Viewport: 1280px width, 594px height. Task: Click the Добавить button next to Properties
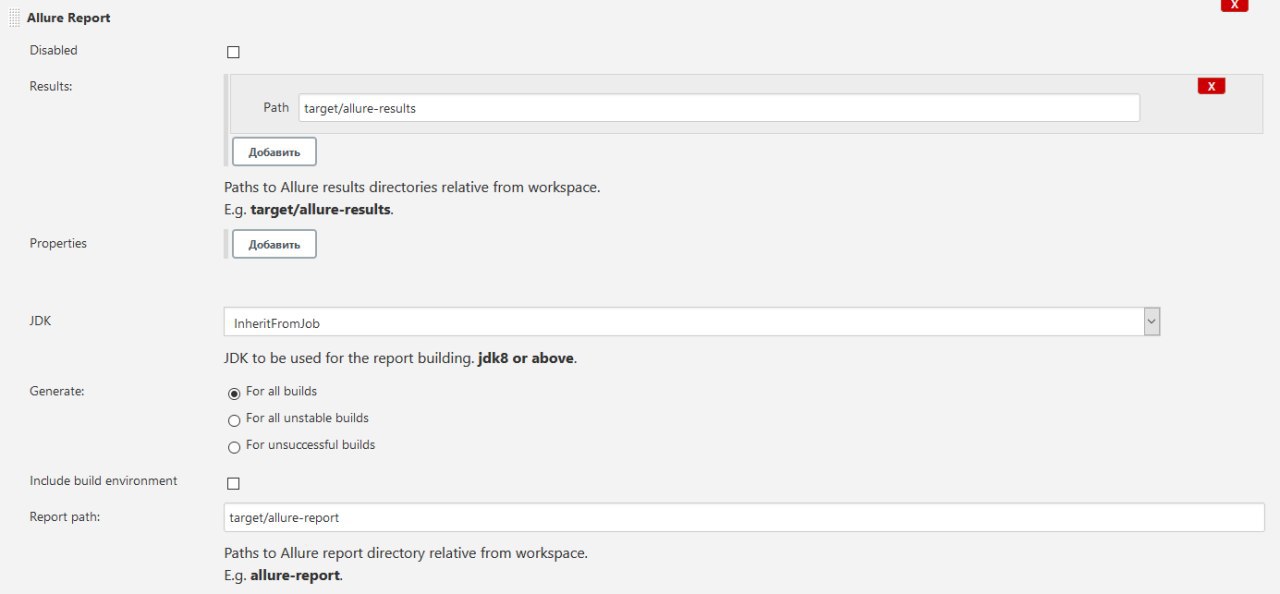pos(274,244)
